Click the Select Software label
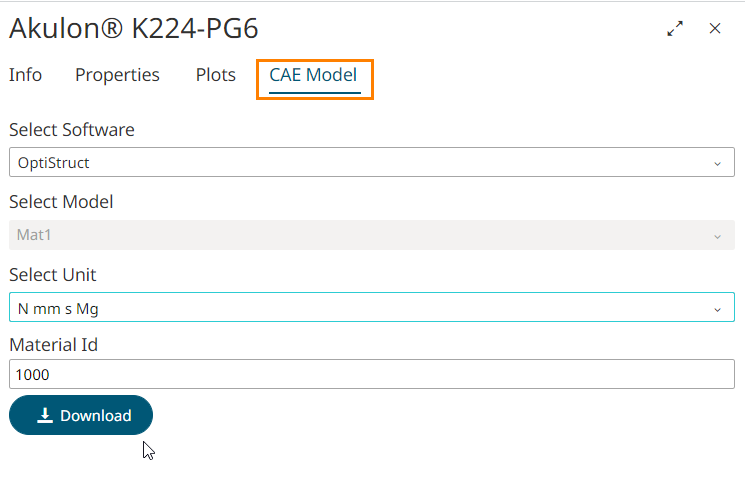Image resolution: width=745 pixels, height=486 pixels. (71, 130)
